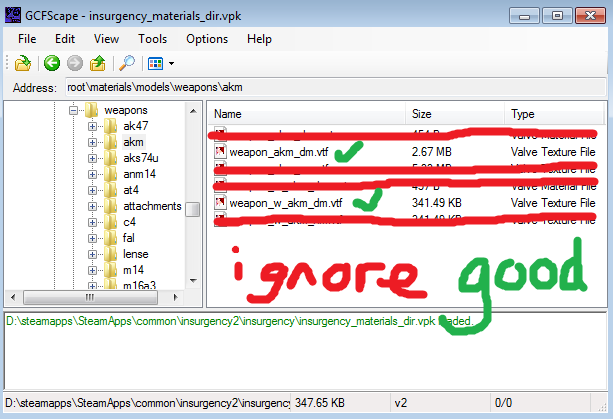Click the attachments folder icon
Viewport: 613px width, 419px height.
110,206
